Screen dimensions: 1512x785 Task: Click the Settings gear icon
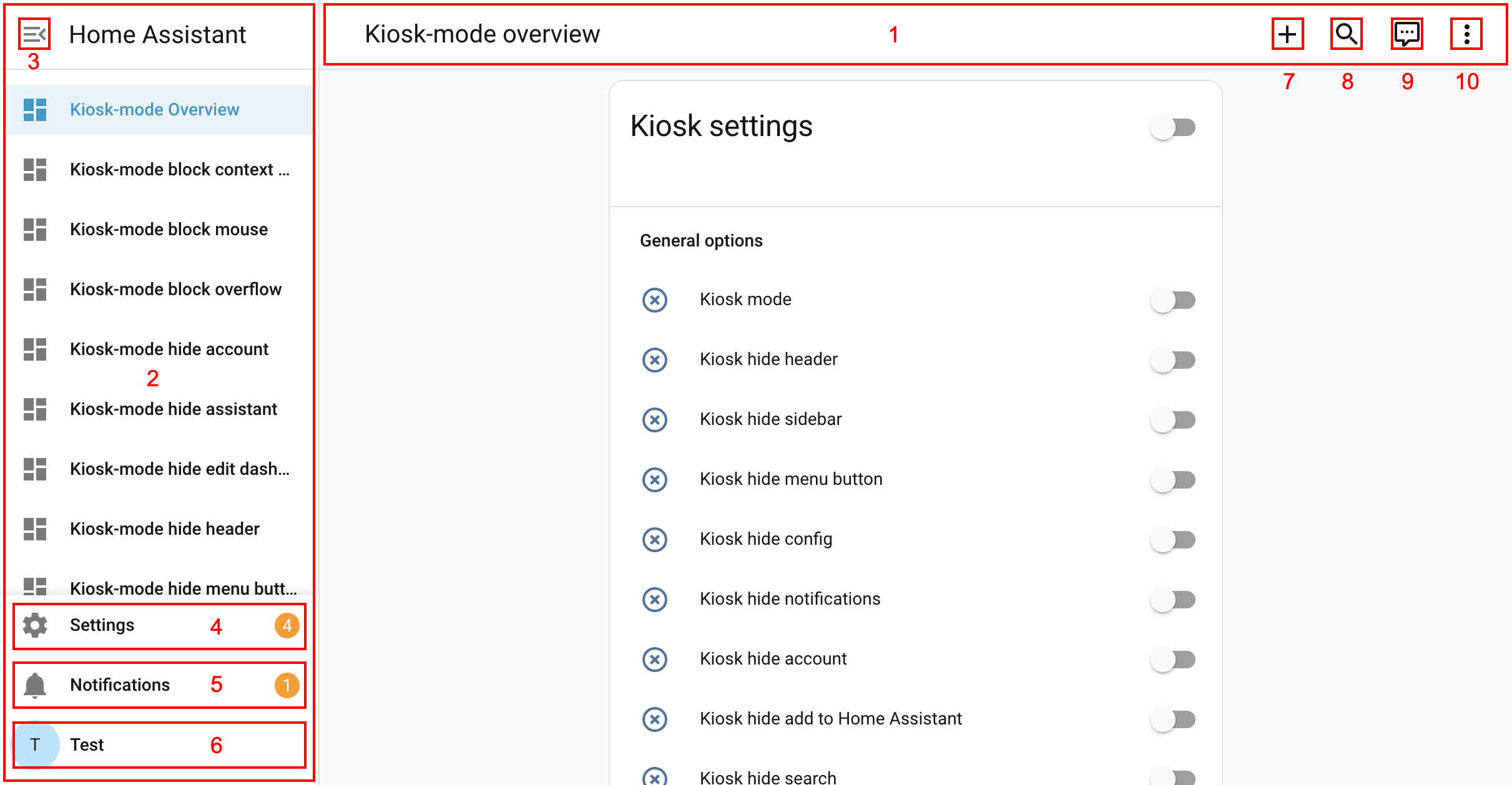(x=35, y=625)
